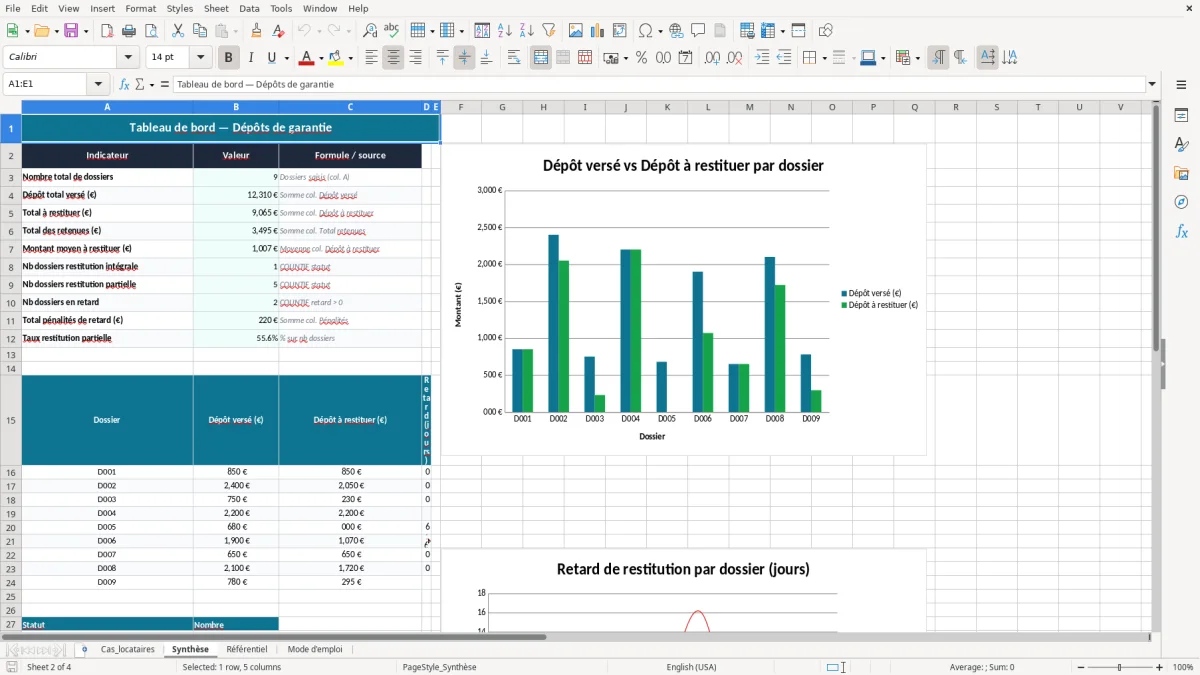Image resolution: width=1200 pixels, height=675 pixels.
Task: Open the Font Color dropdown arrow
Action: click(321, 58)
